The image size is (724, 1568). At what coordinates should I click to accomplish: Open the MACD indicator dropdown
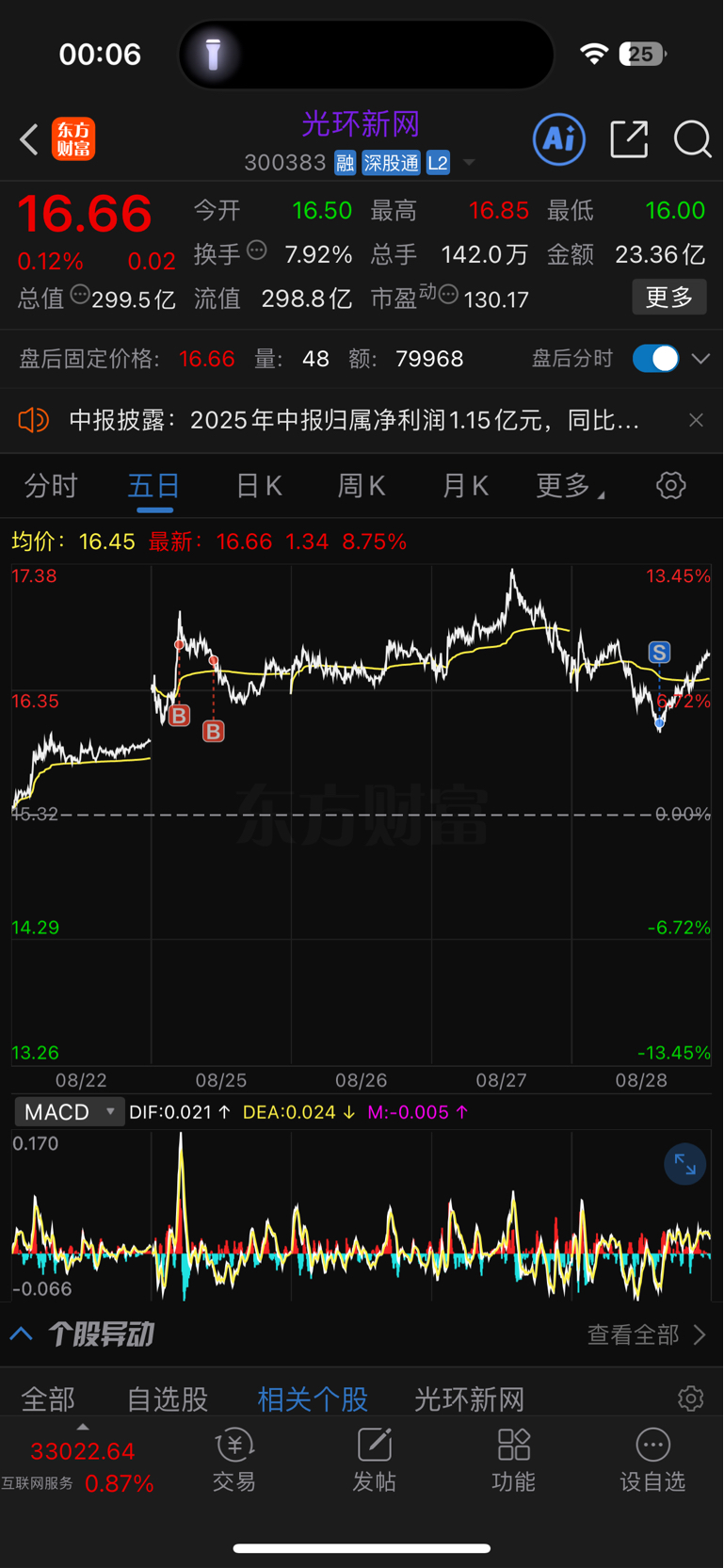[70, 1112]
